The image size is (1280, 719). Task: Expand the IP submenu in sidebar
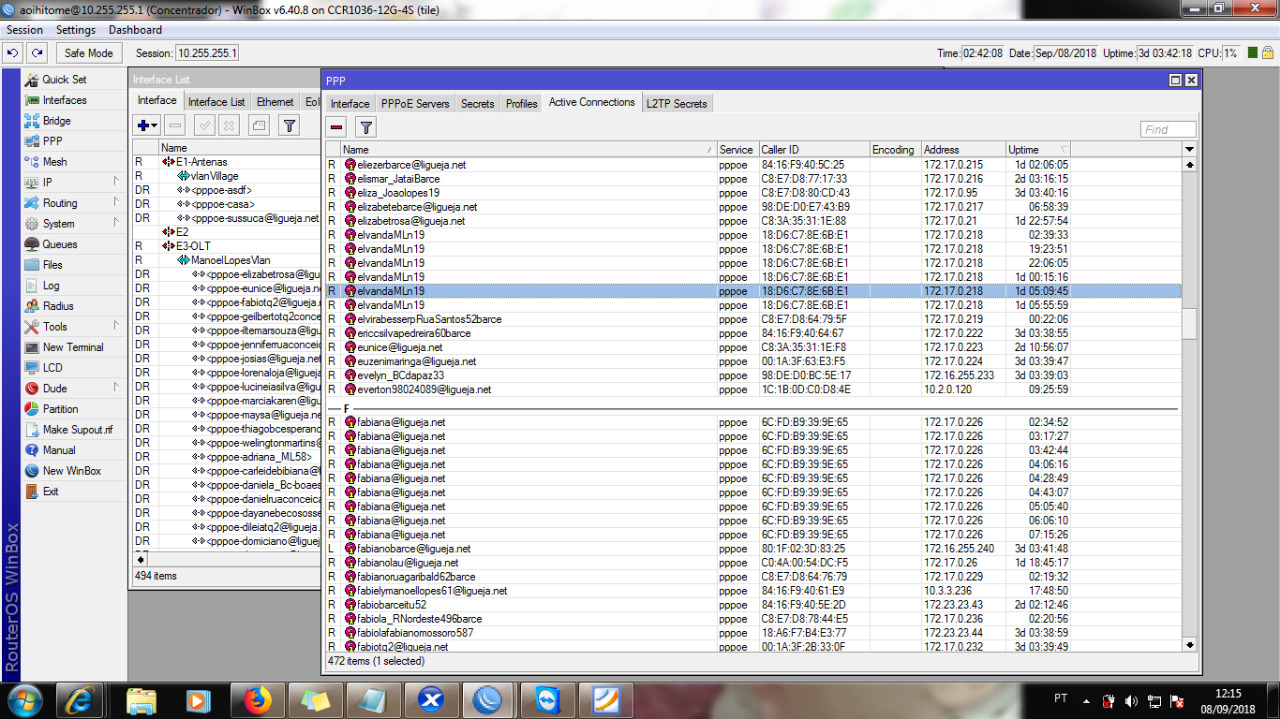pyautogui.click(x=116, y=183)
